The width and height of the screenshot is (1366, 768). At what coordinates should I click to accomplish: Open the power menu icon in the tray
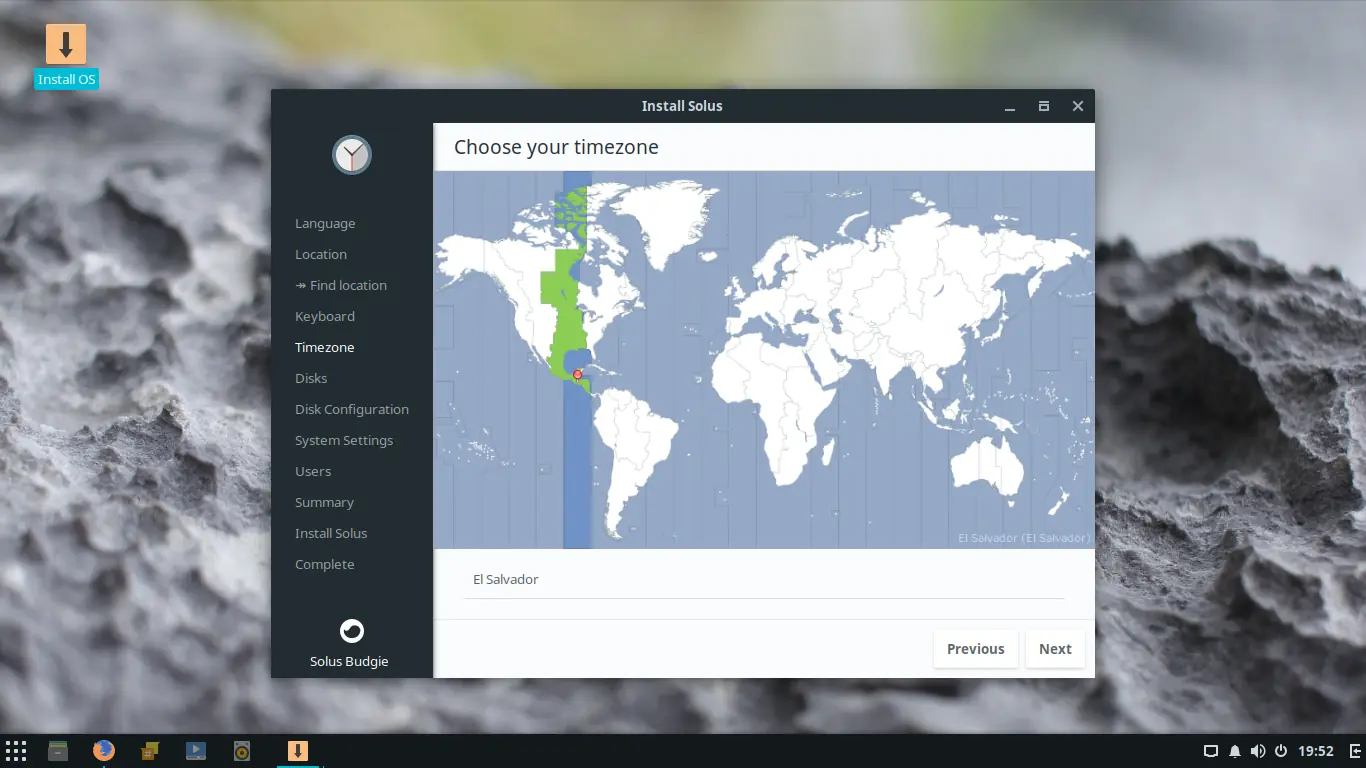click(x=1281, y=751)
